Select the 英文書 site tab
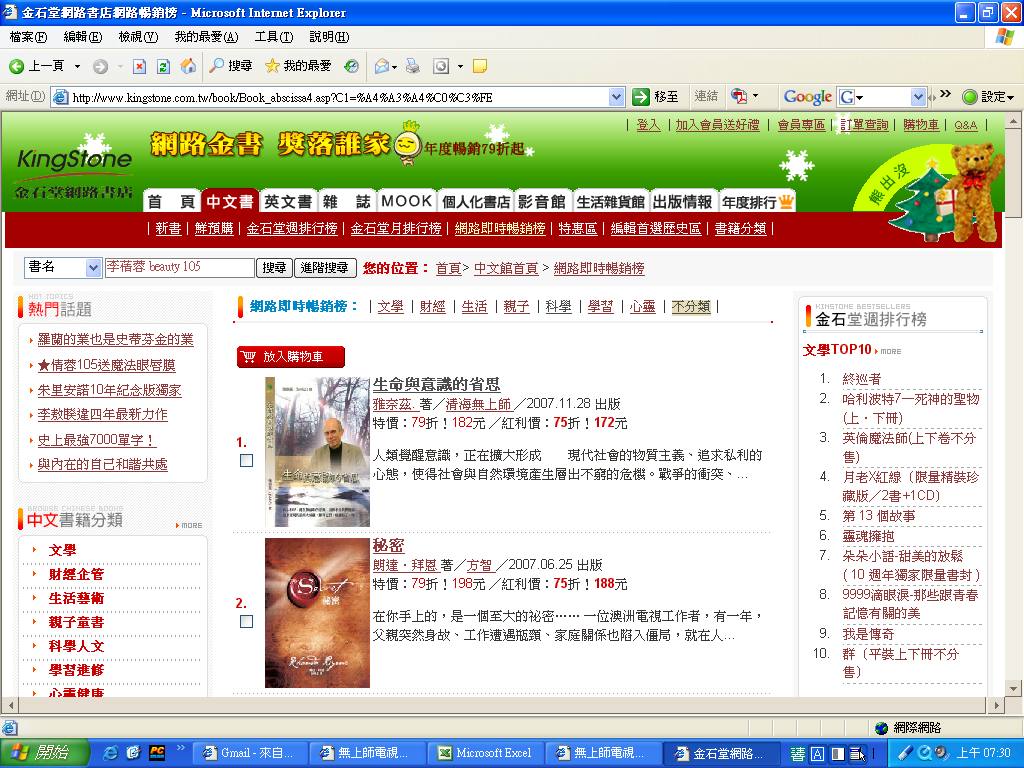 click(287, 201)
